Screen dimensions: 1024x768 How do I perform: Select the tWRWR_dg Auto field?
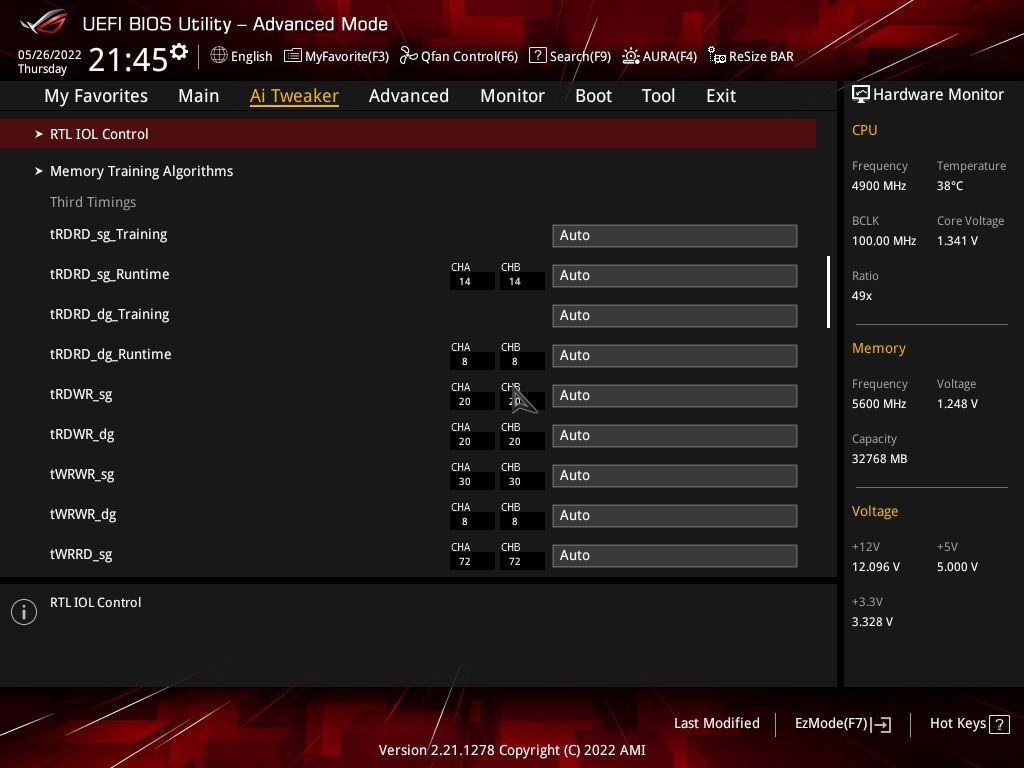click(x=675, y=515)
